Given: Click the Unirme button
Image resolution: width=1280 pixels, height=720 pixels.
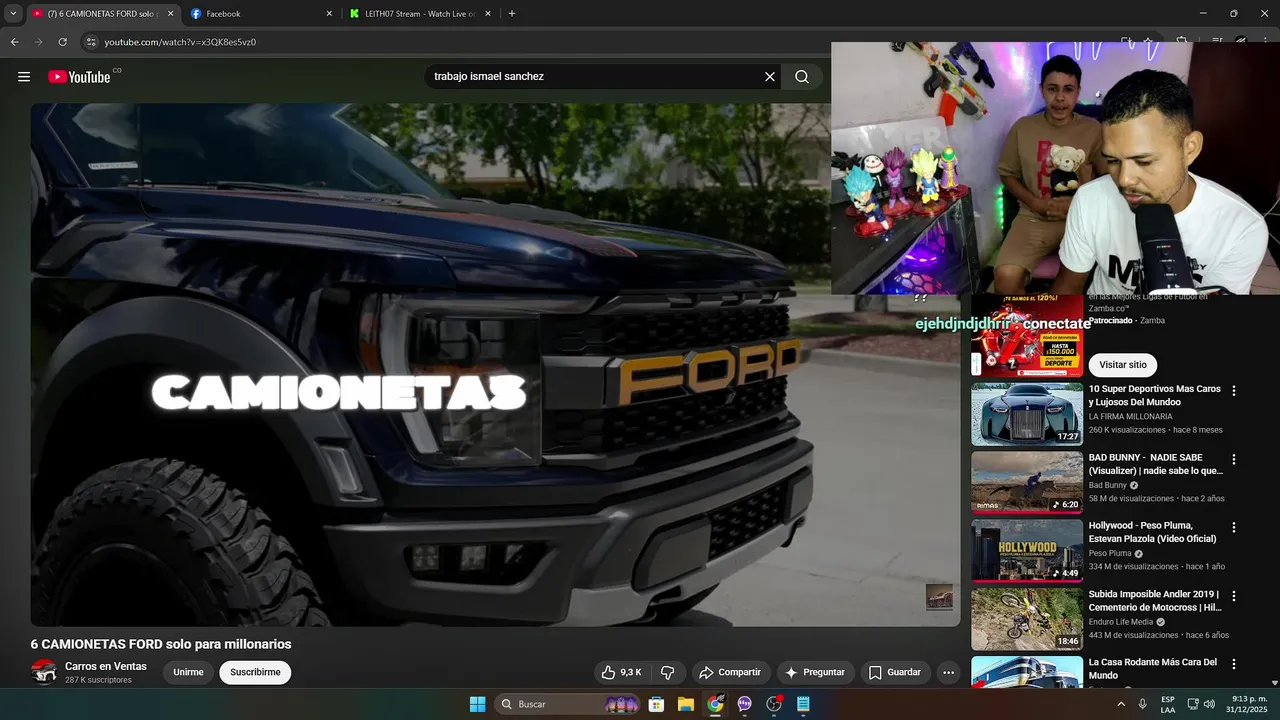Looking at the screenshot, I should coord(188,672).
